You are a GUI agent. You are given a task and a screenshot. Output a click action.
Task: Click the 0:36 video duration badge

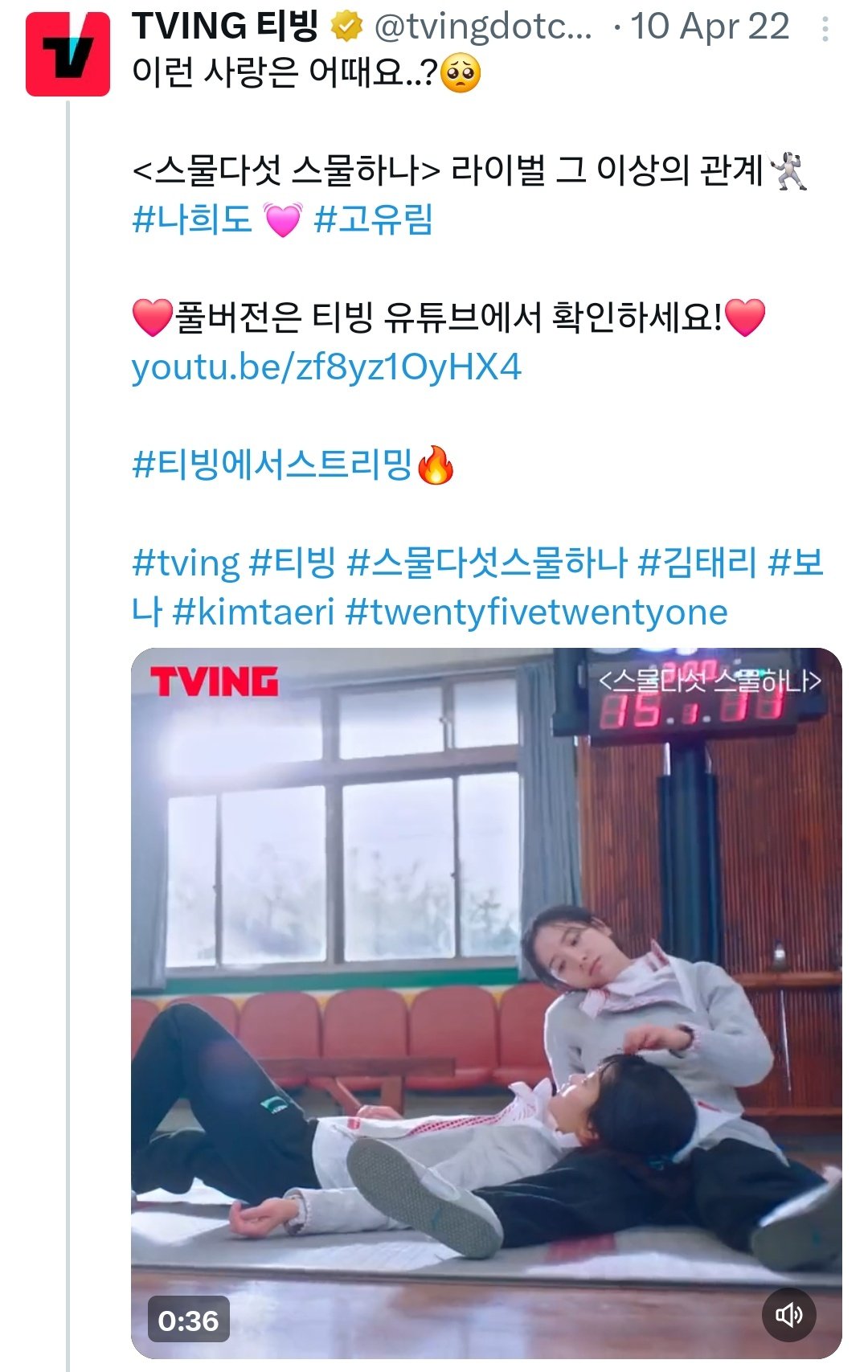pos(188,1320)
